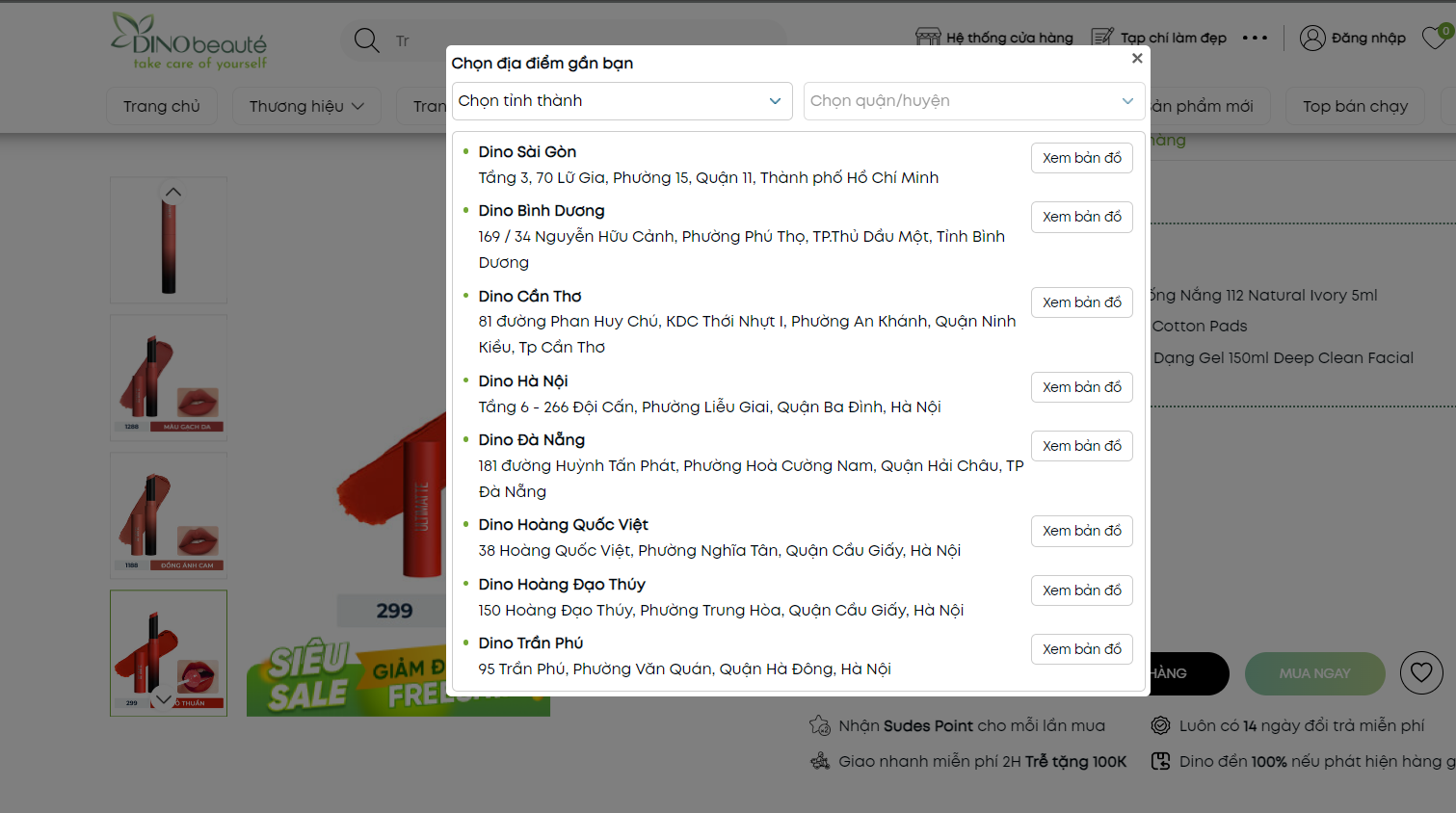Select the Dino Đà Nẵng store name

[532, 440]
